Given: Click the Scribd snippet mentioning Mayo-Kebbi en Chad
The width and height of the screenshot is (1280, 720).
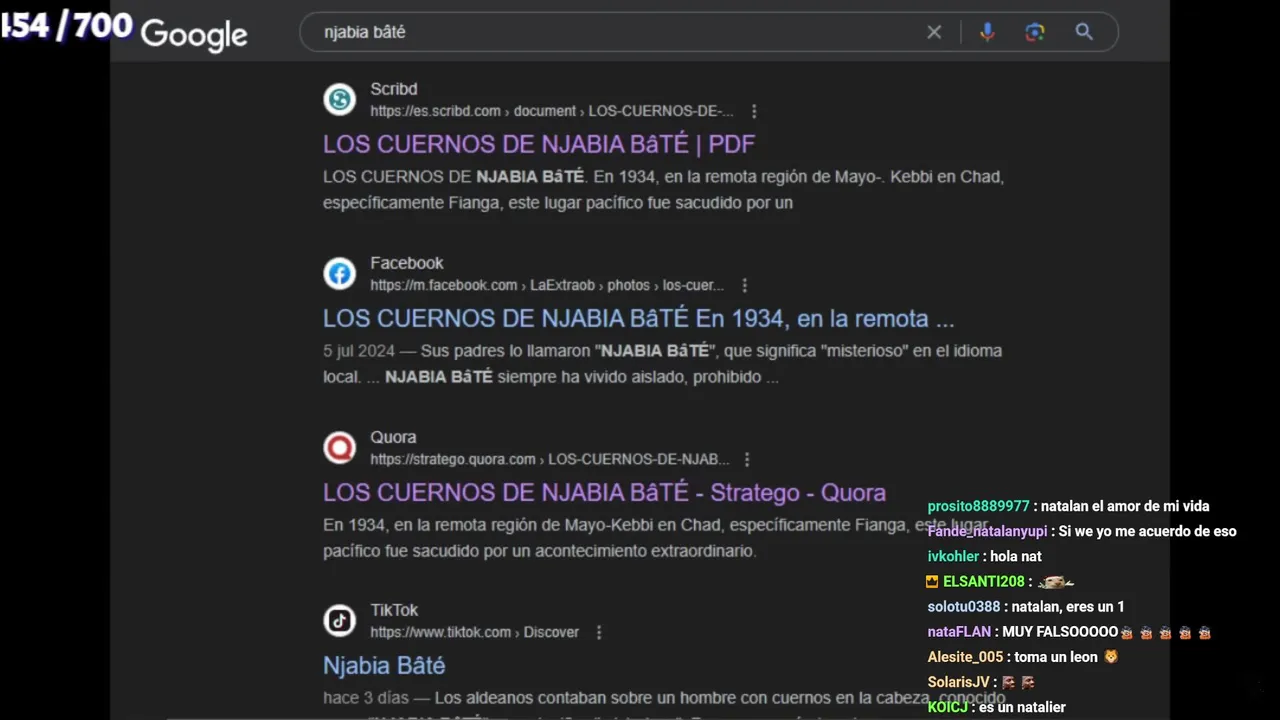Looking at the screenshot, I should pos(663,189).
